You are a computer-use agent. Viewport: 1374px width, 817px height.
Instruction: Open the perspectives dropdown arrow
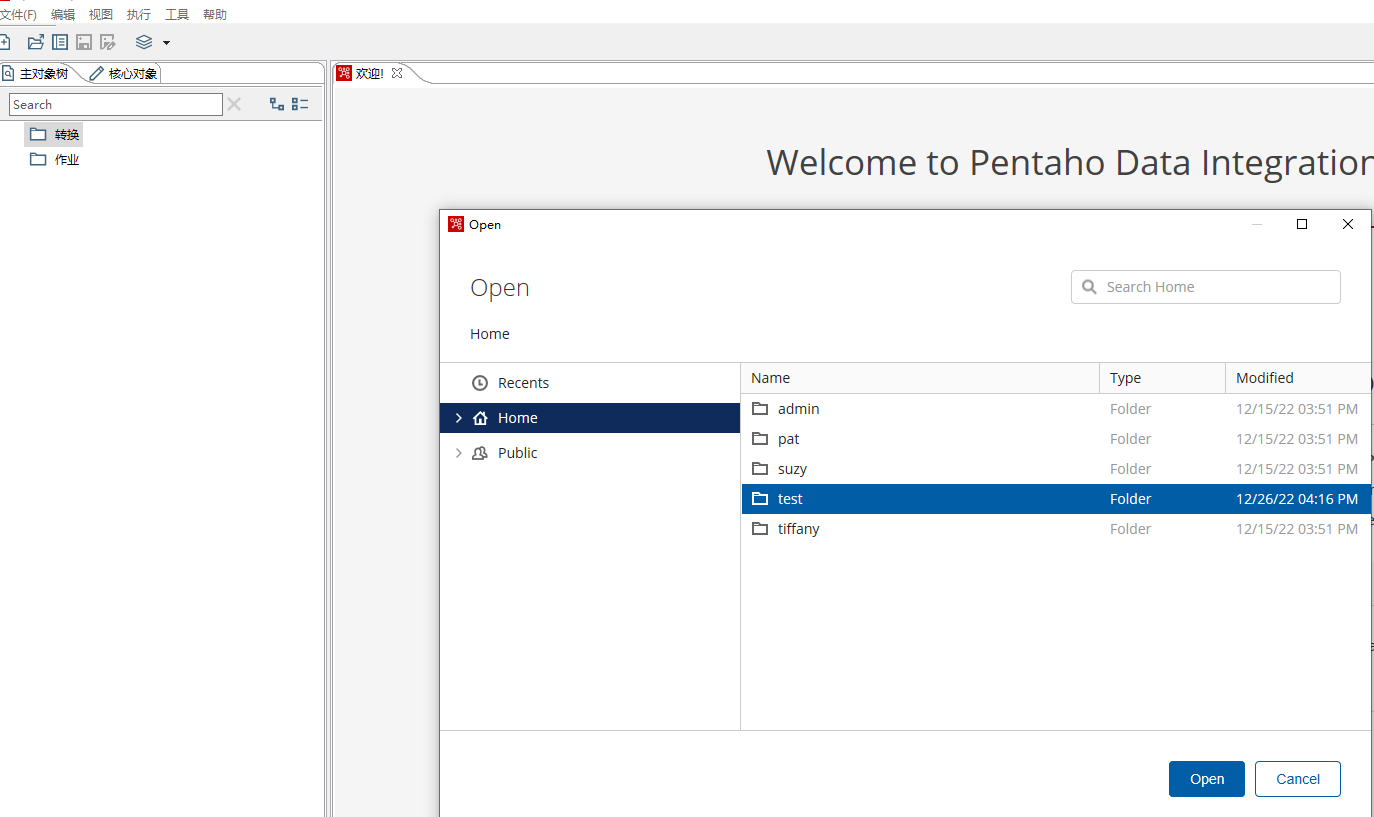coord(166,43)
